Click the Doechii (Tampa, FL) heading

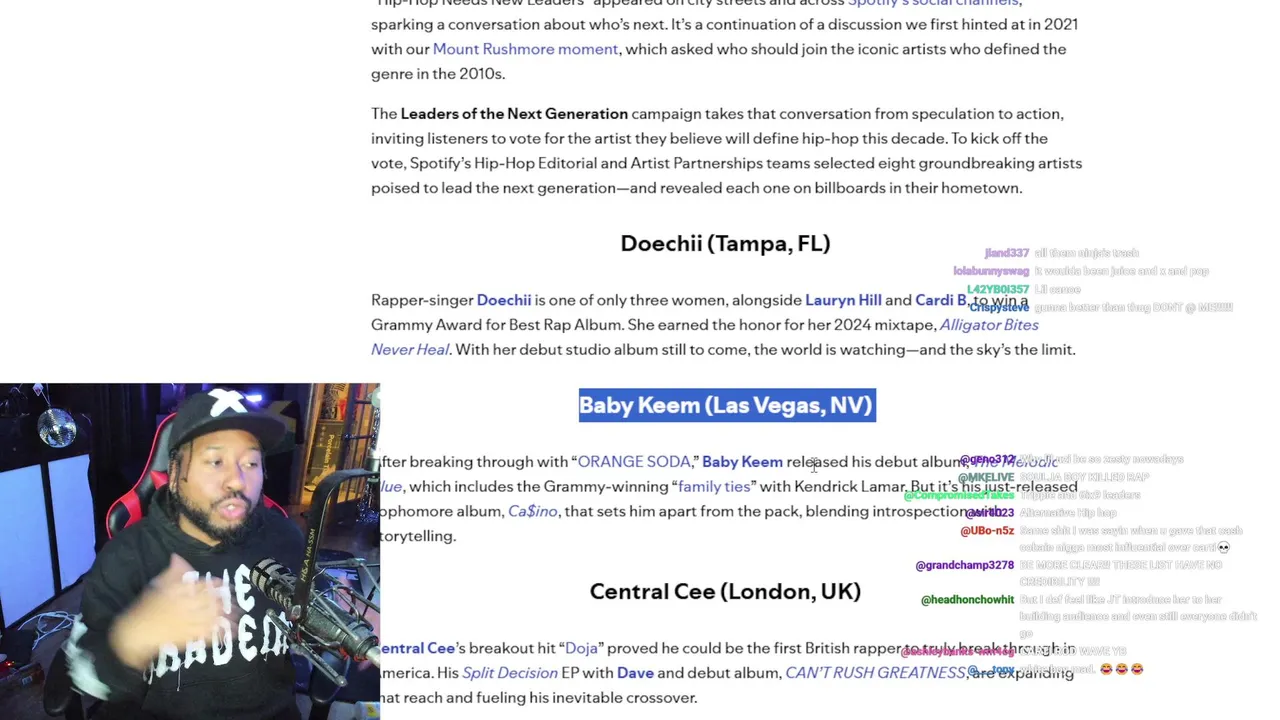[725, 243]
